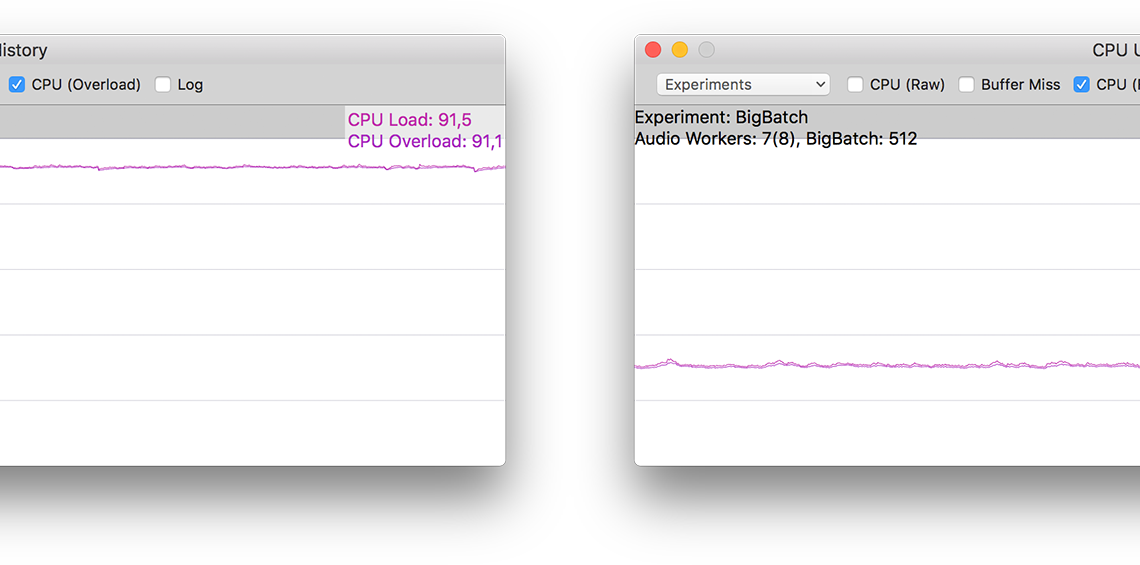Click the gray zoom window button
Viewport: 1140px width, 565px height.
(706, 50)
